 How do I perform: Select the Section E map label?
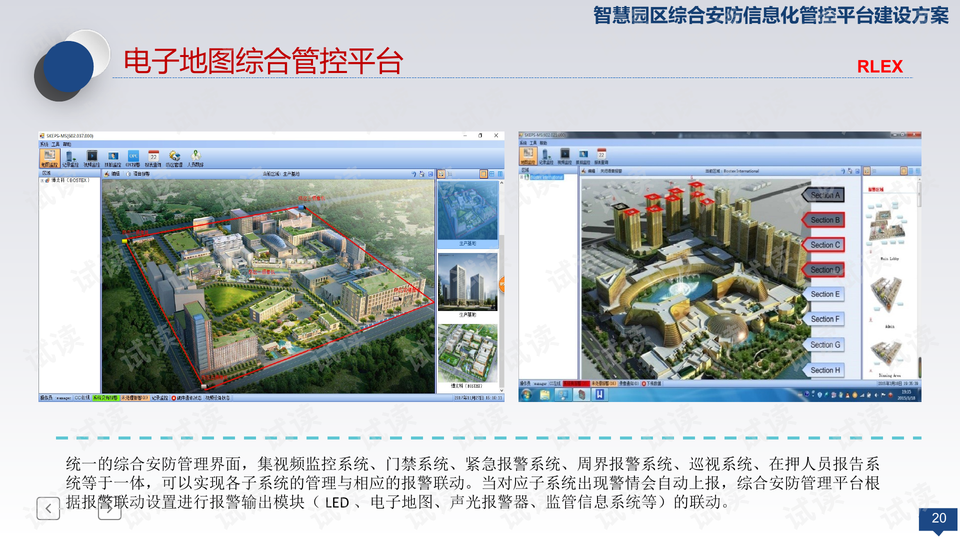click(x=826, y=294)
